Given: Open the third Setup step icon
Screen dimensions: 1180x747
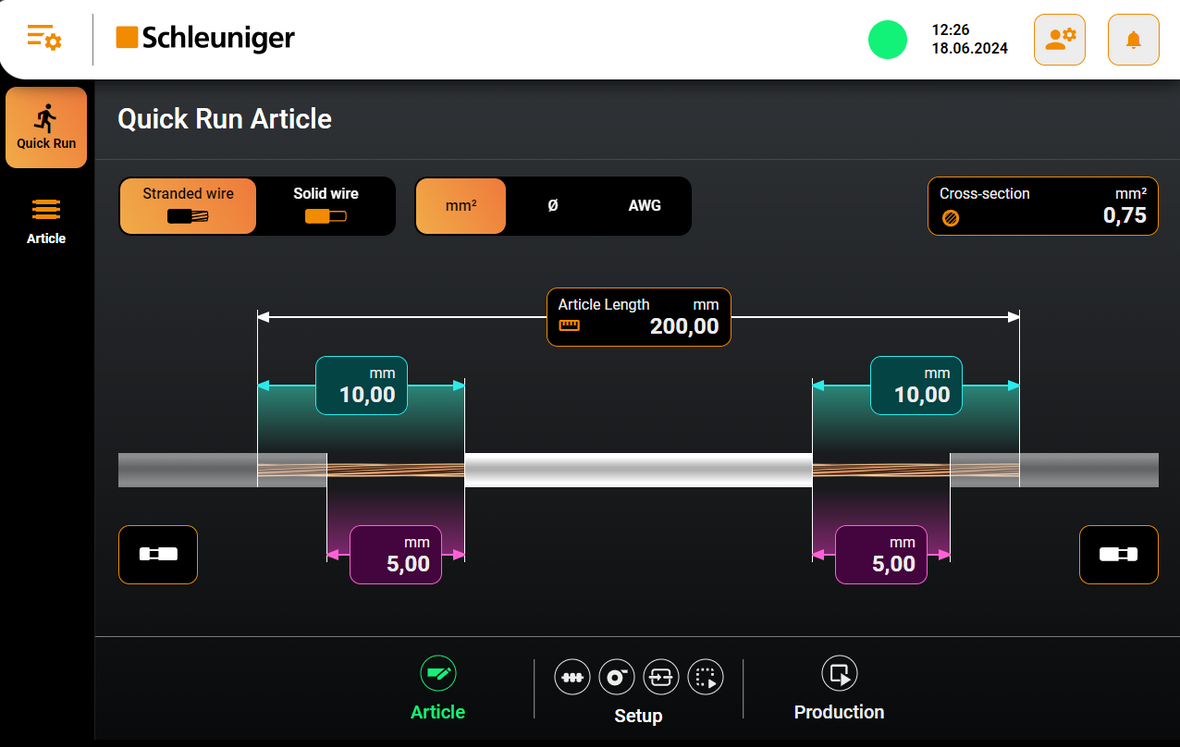Looking at the screenshot, I should tap(660, 677).
